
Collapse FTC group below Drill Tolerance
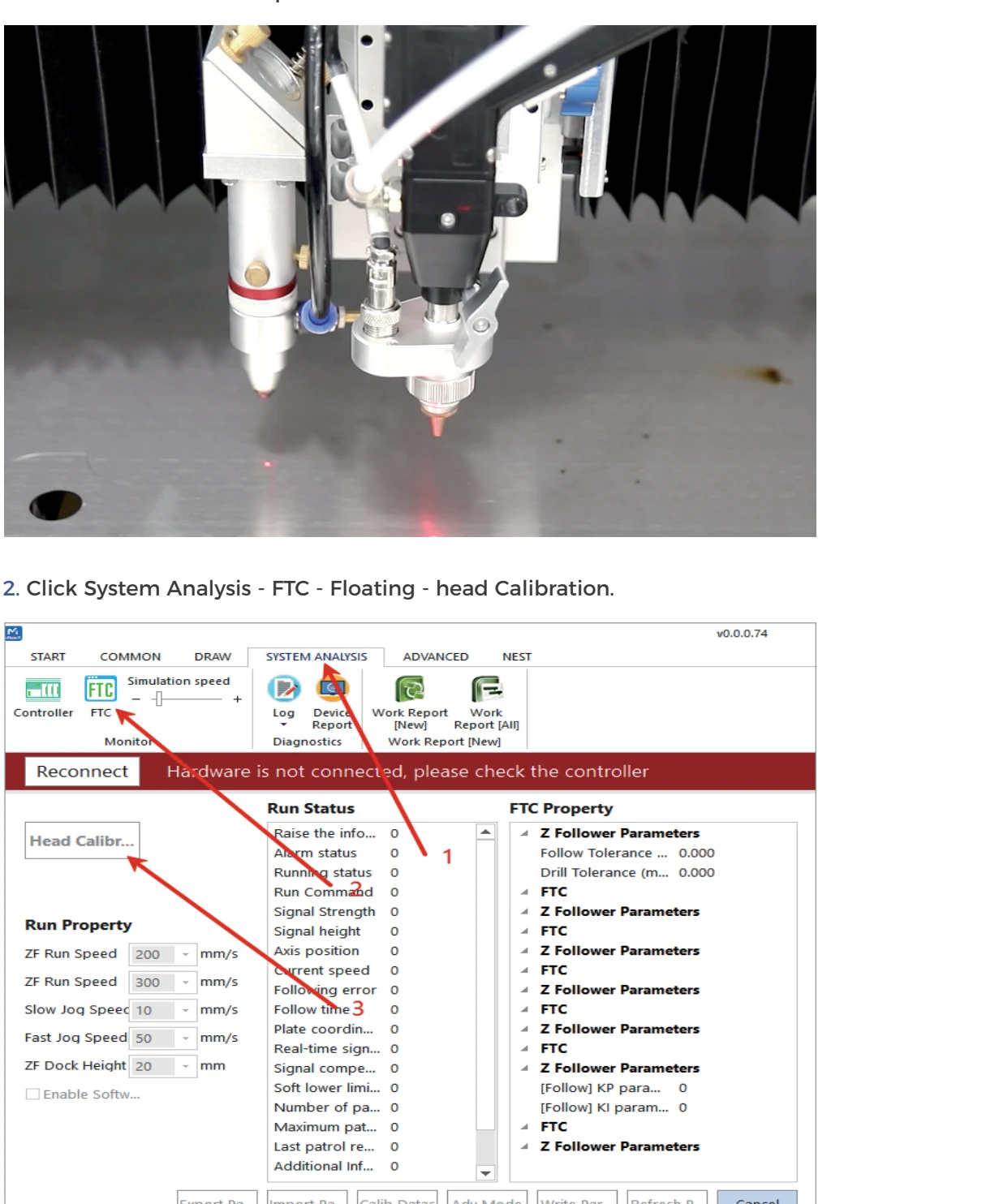(525, 892)
